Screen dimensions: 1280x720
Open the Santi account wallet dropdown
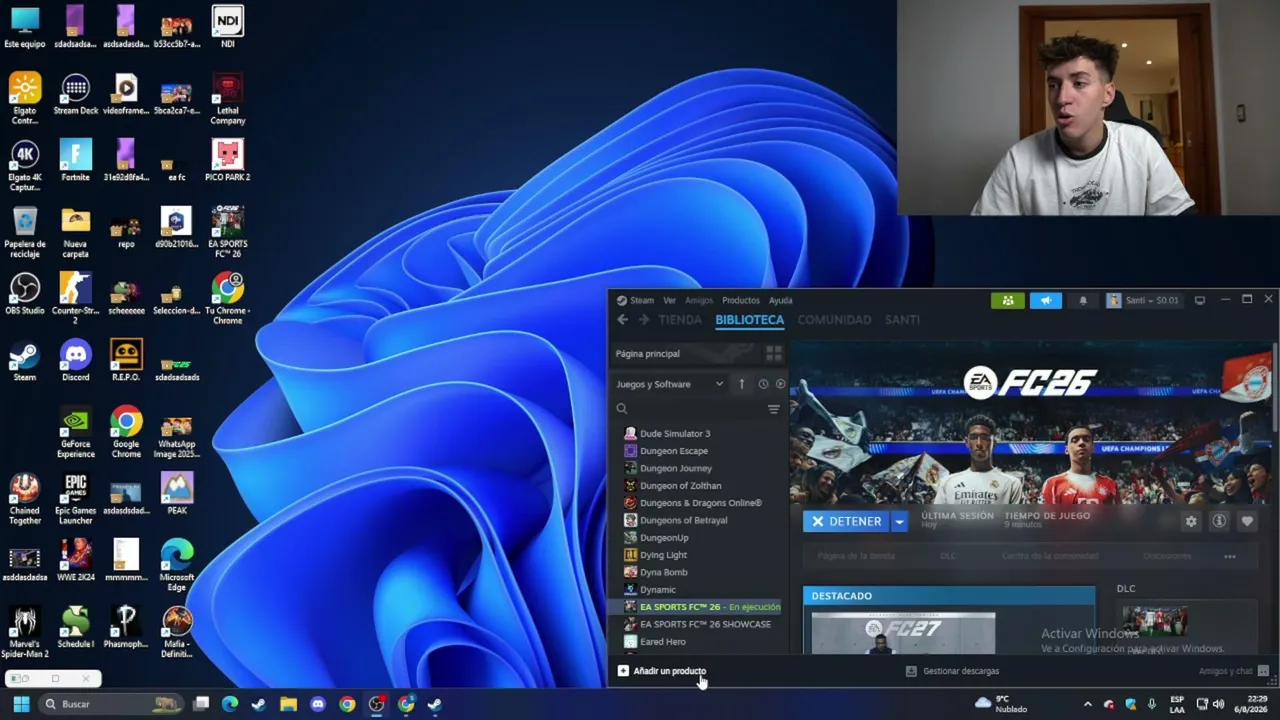pos(1142,300)
